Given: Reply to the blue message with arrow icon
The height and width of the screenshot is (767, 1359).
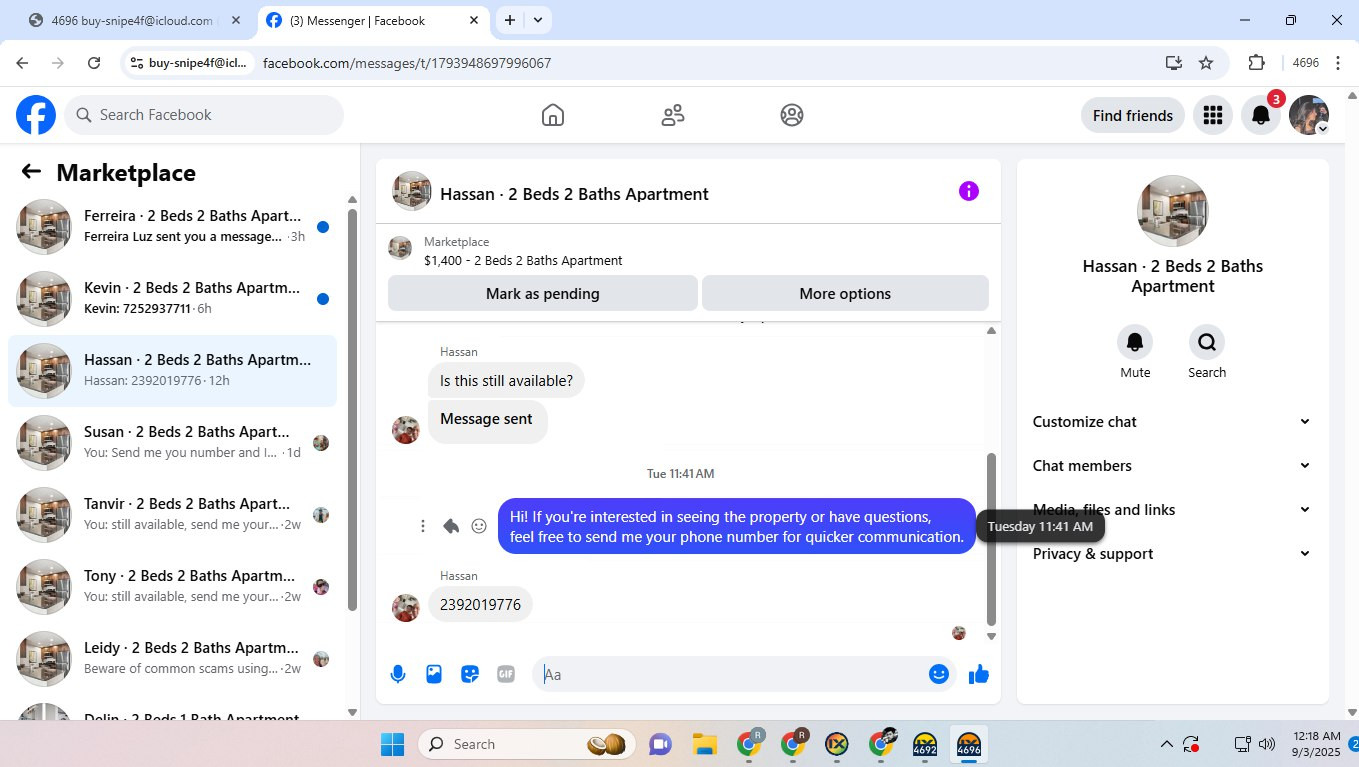Looking at the screenshot, I should 451,526.
